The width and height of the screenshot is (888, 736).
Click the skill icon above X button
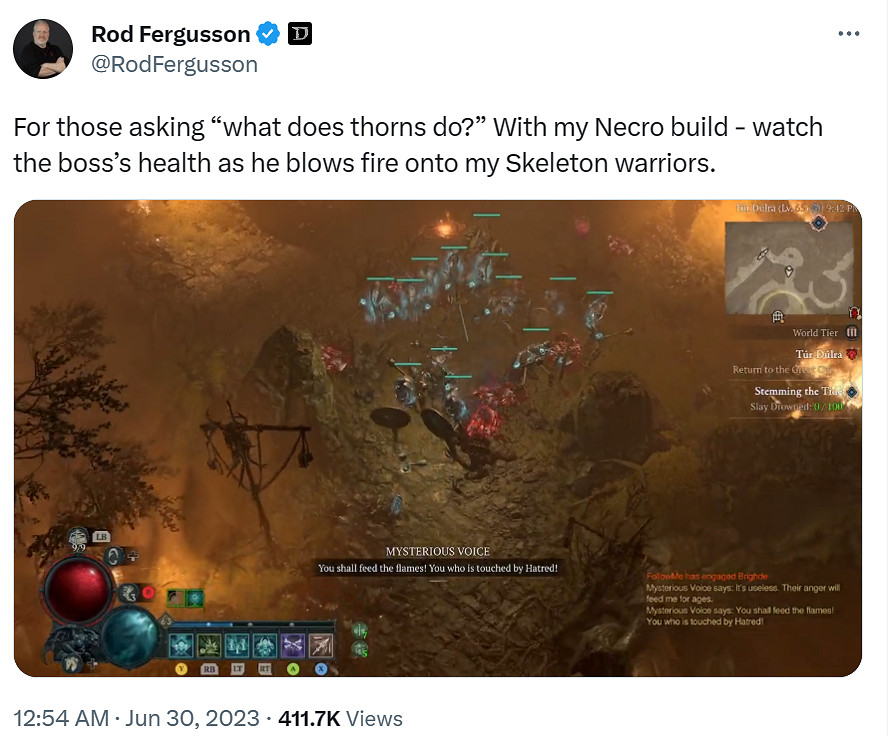321,645
